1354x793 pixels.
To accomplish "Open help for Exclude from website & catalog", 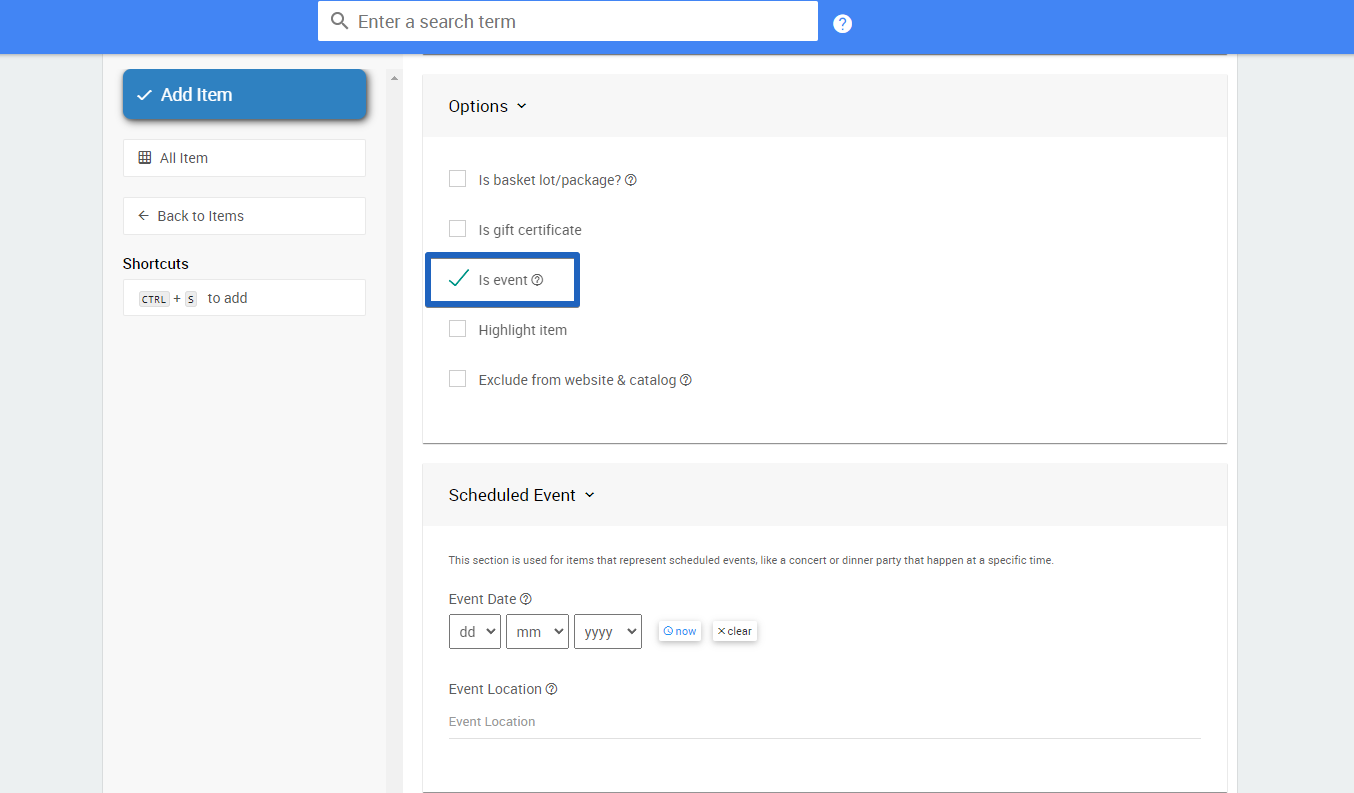I will [686, 381].
